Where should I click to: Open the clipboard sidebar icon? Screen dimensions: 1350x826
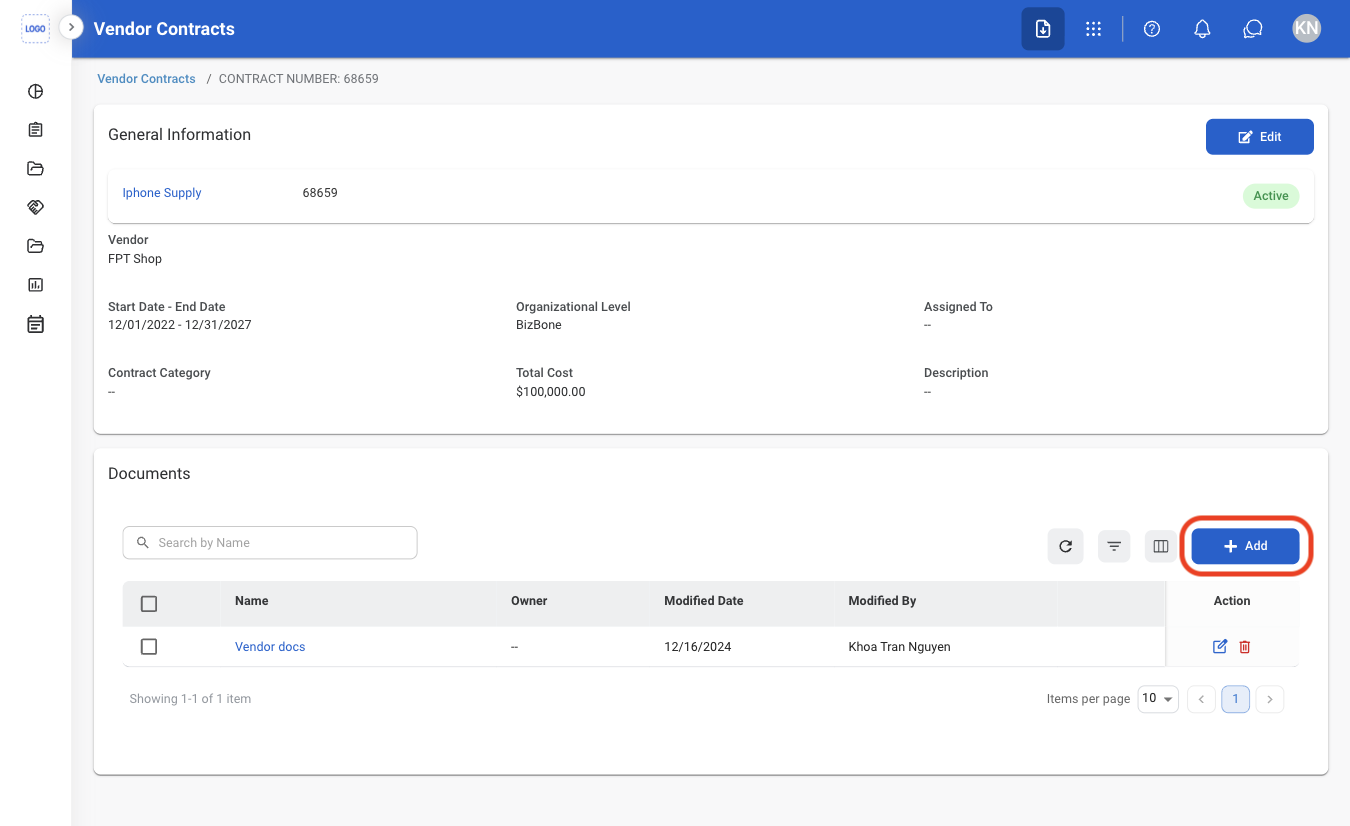(35, 130)
